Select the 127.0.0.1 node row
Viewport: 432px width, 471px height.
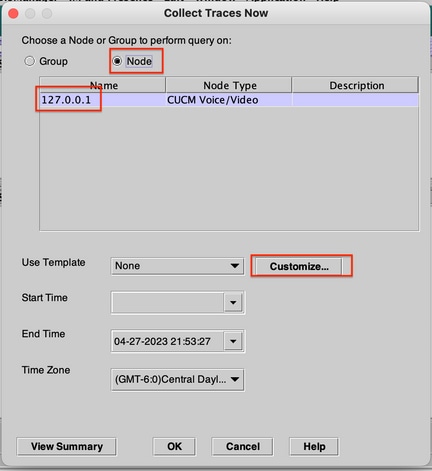click(x=229, y=100)
